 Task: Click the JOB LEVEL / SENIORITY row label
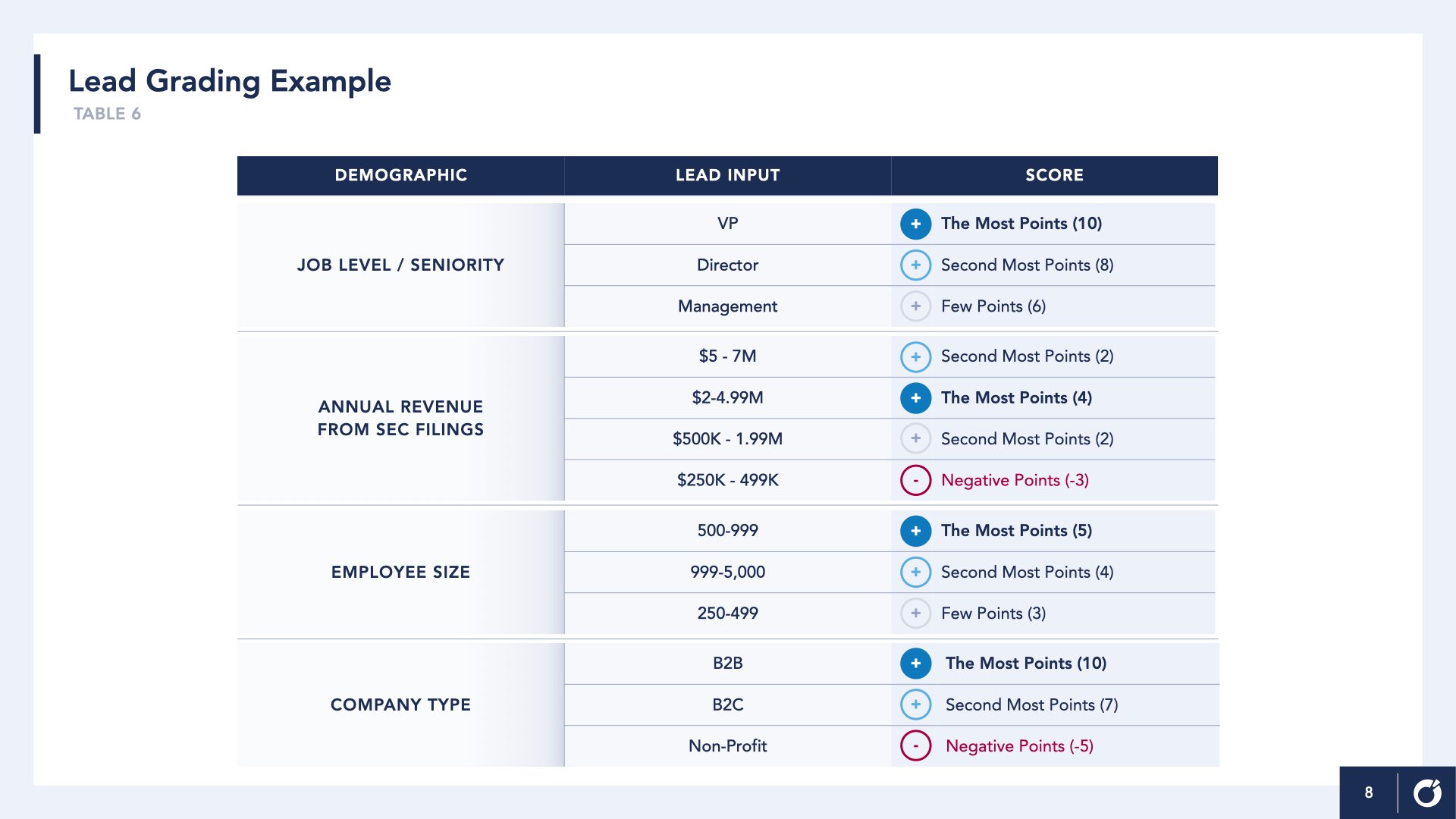(400, 265)
